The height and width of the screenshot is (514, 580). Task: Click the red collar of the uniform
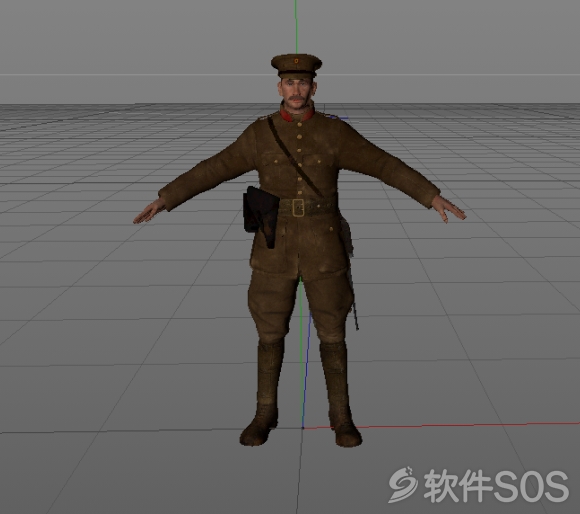coord(297,115)
